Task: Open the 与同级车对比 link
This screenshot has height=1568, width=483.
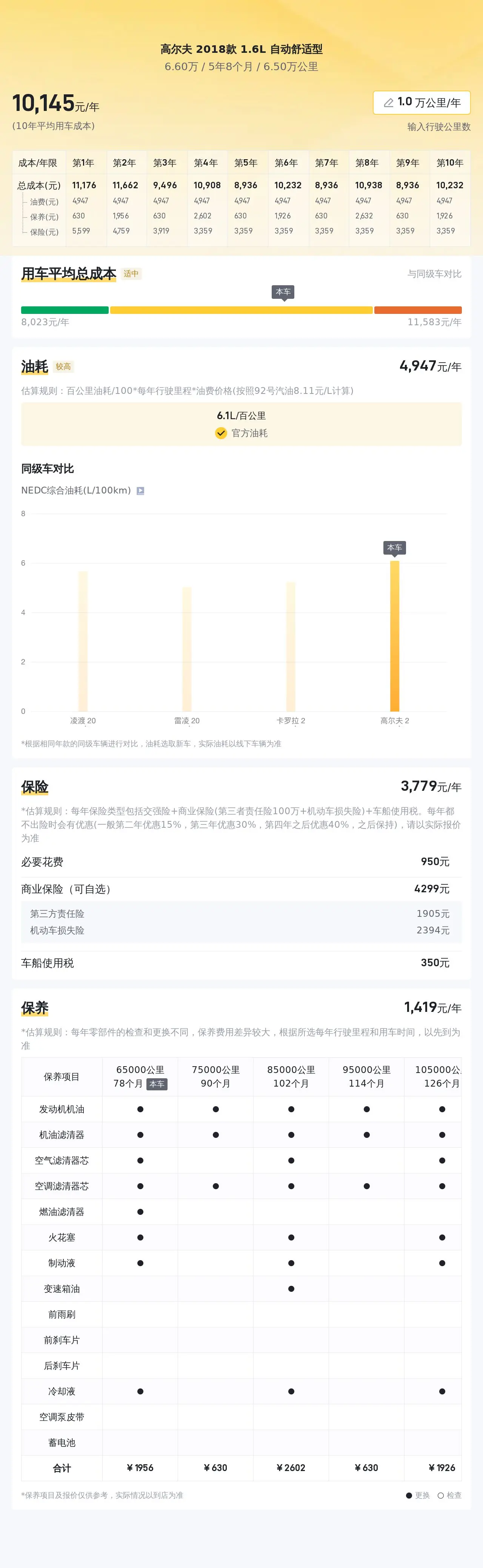Action: 434,274
